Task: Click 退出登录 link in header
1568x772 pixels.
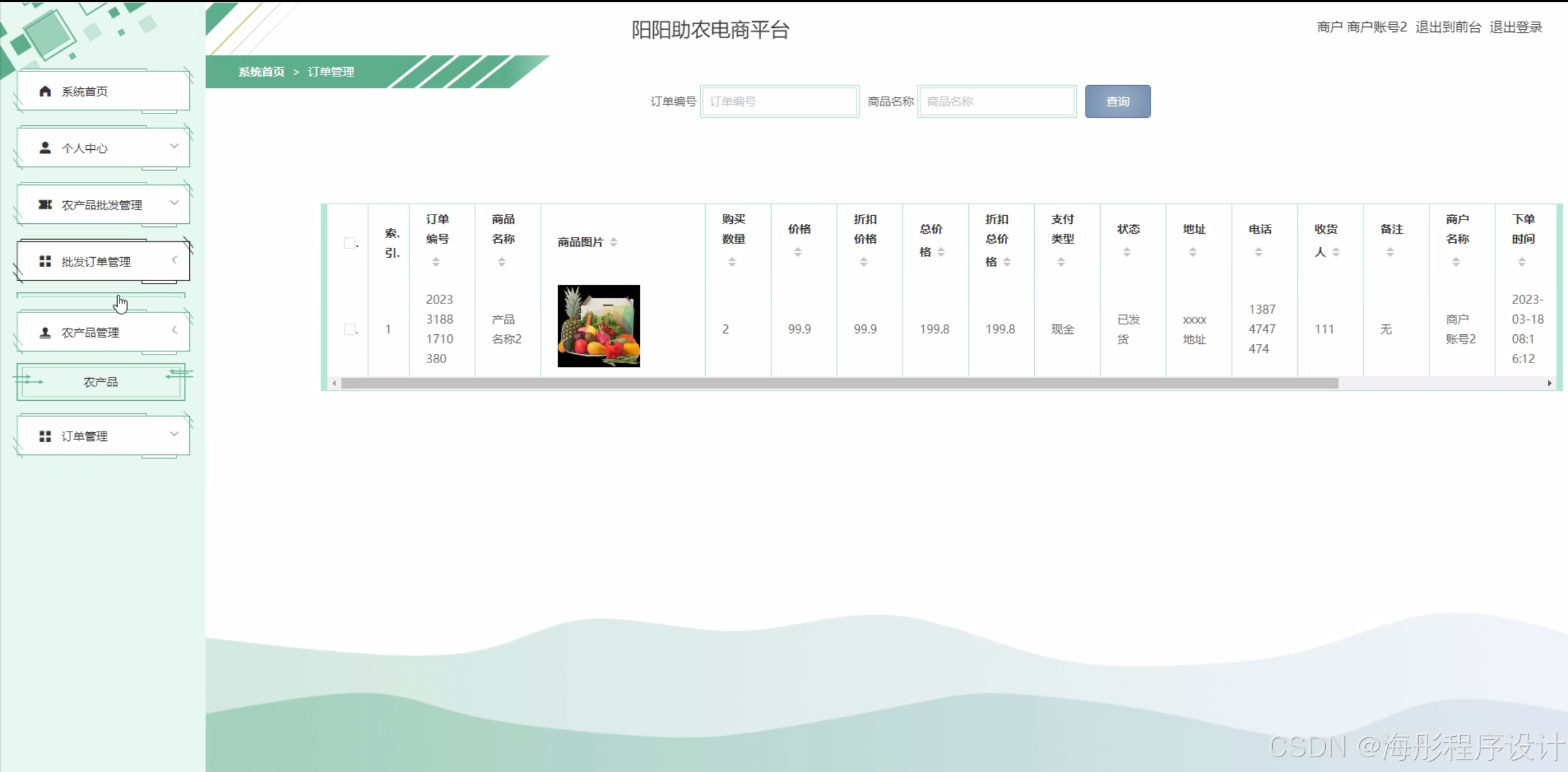Action: 1516,27
